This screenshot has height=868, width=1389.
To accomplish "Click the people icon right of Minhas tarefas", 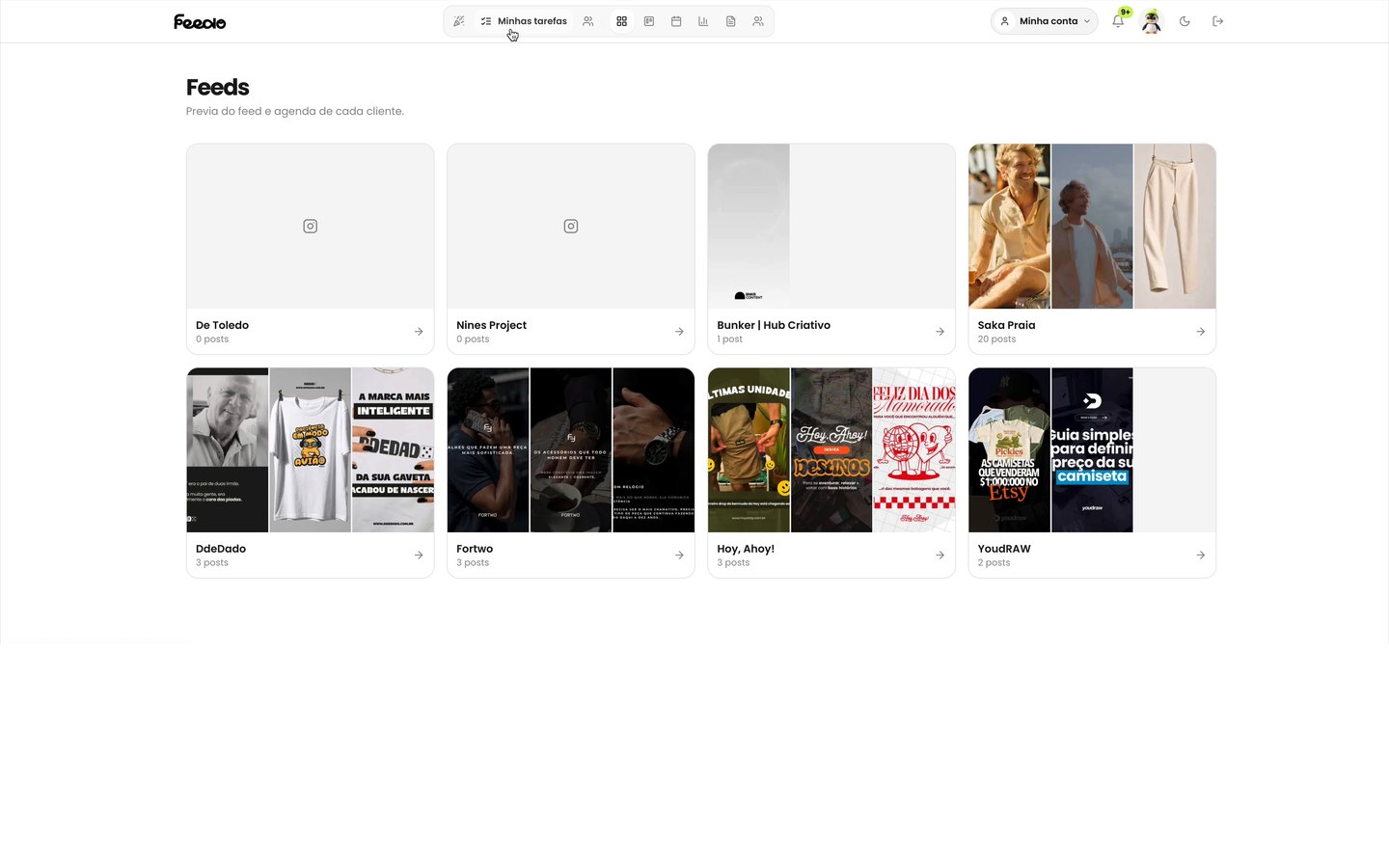I will [588, 21].
